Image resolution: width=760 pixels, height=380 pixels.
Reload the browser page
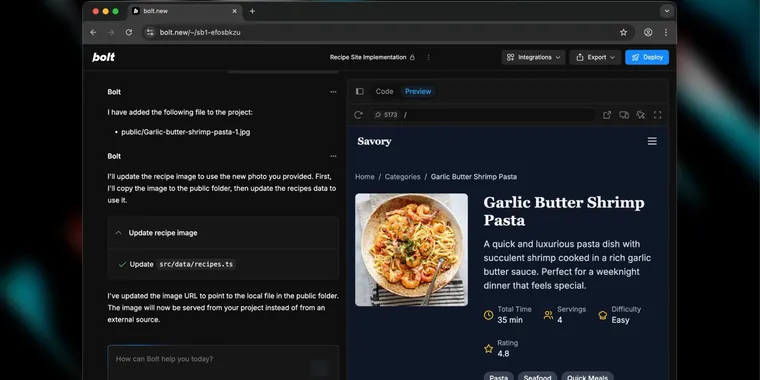point(129,32)
